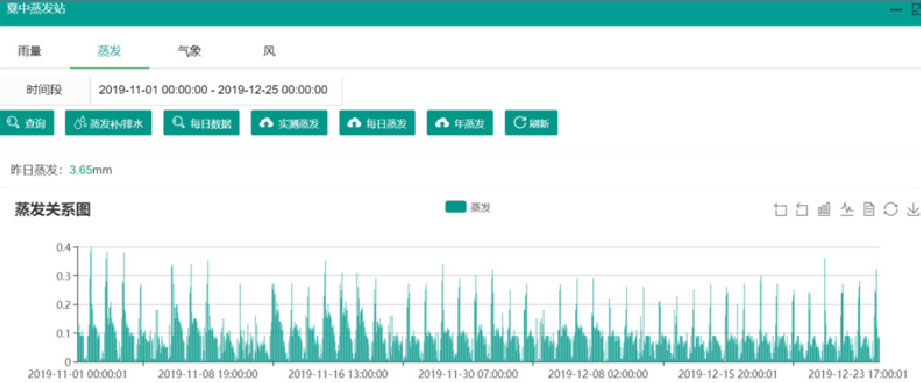
Task: Refresh data with 刷新 button
Action: 531,123
